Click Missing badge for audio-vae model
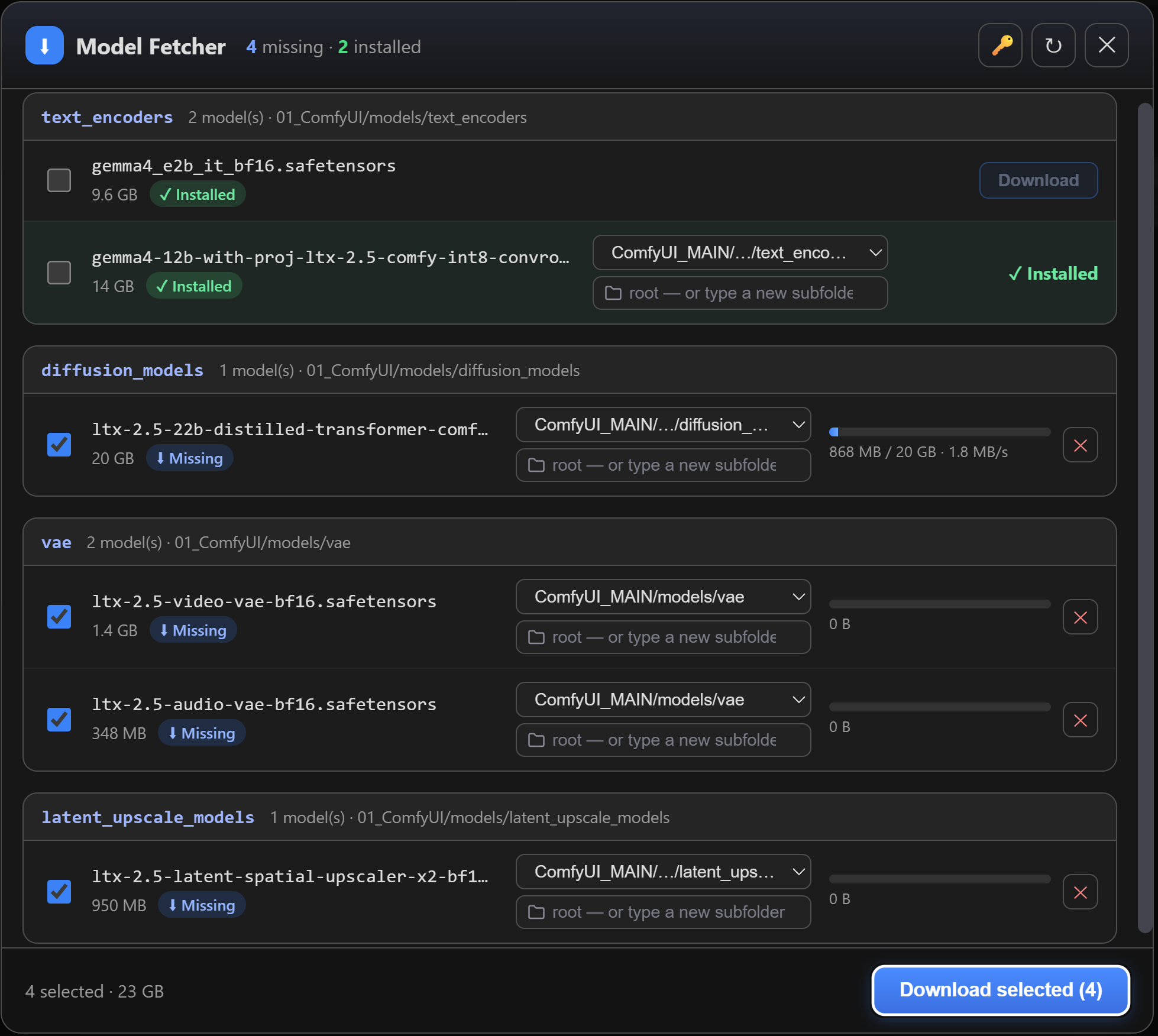The height and width of the screenshot is (1036, 1158). 202,733
